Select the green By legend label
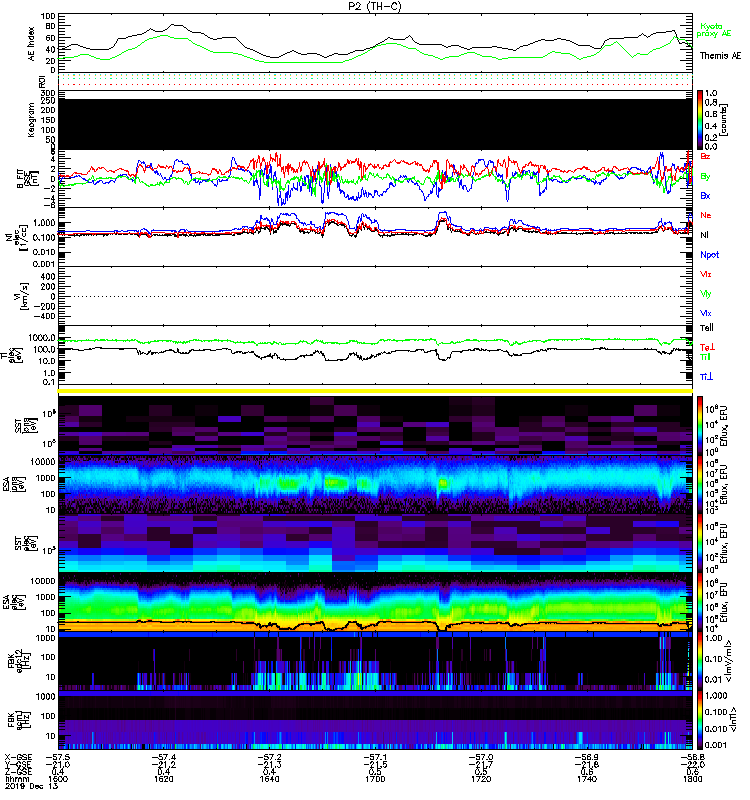750x800 pixels. [705, 177]
